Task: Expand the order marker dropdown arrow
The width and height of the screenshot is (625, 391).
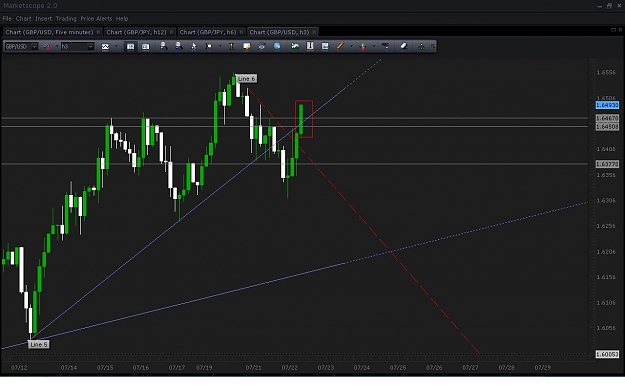Action: (x=374, y=47)
